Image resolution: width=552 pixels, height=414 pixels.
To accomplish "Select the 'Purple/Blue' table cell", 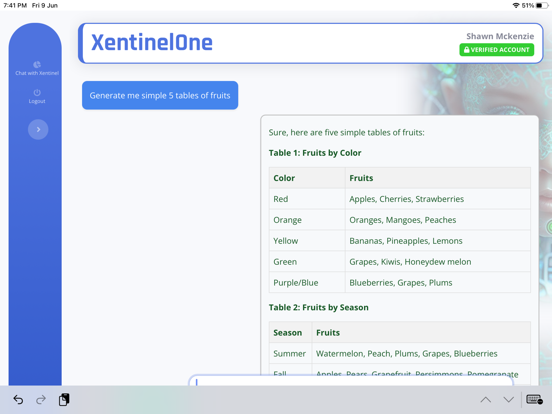I will click(307, 282).
